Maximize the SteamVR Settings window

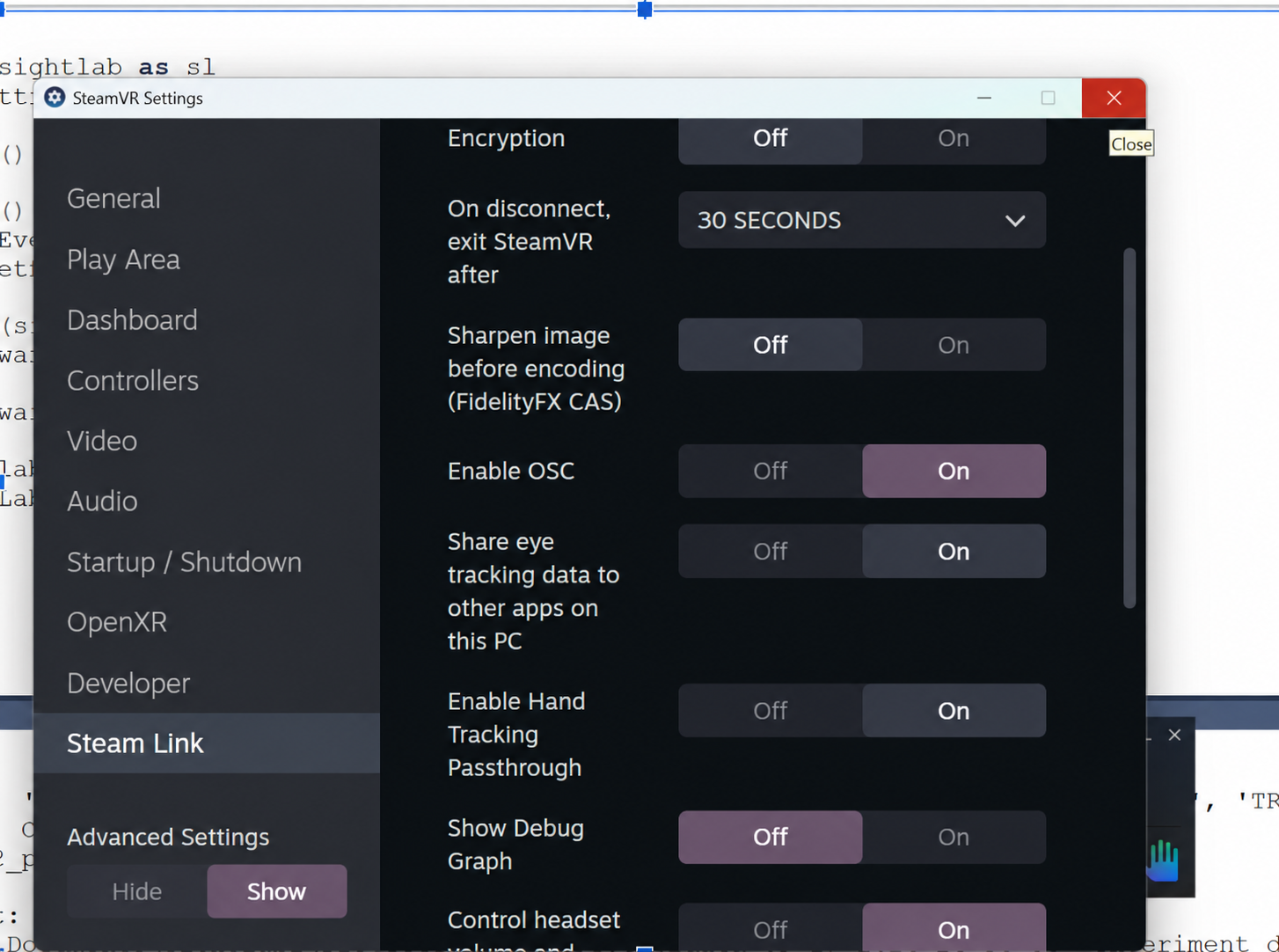coord(1048,98)
